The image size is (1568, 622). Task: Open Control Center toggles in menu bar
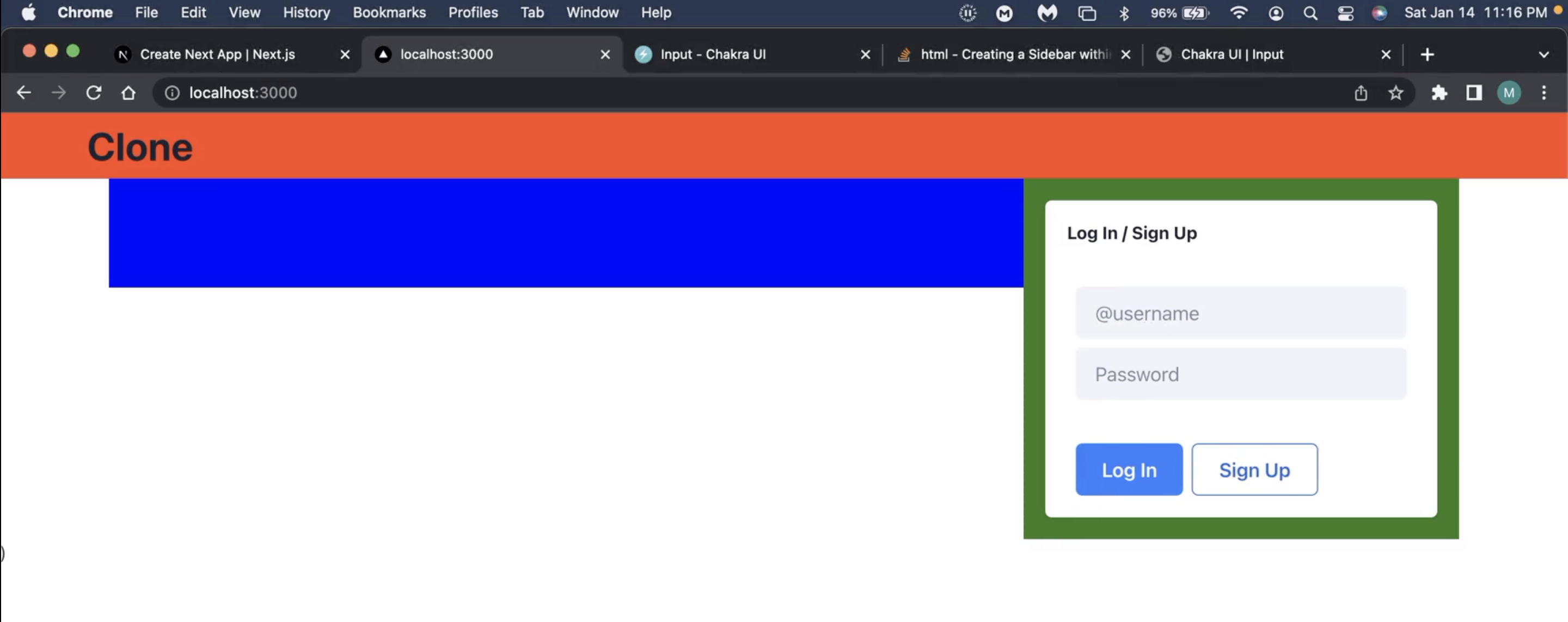click(1346, 12)
